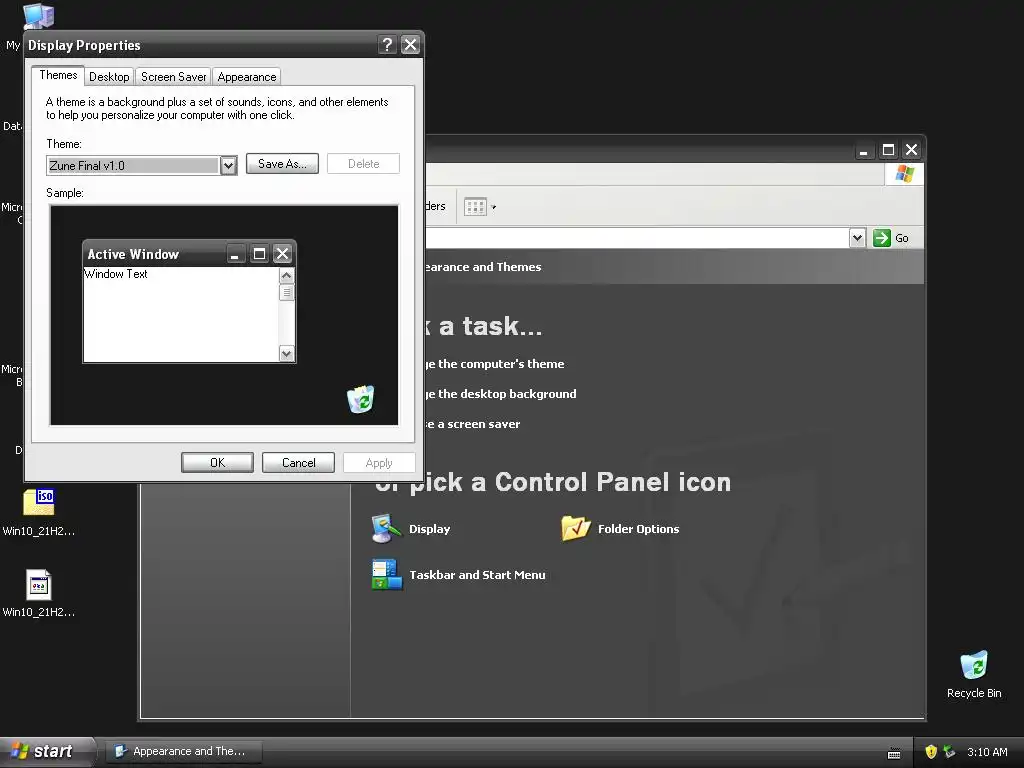The image size is (1024, 768).
Task: Open the Folder Options icon
Action: coord(620,529)
